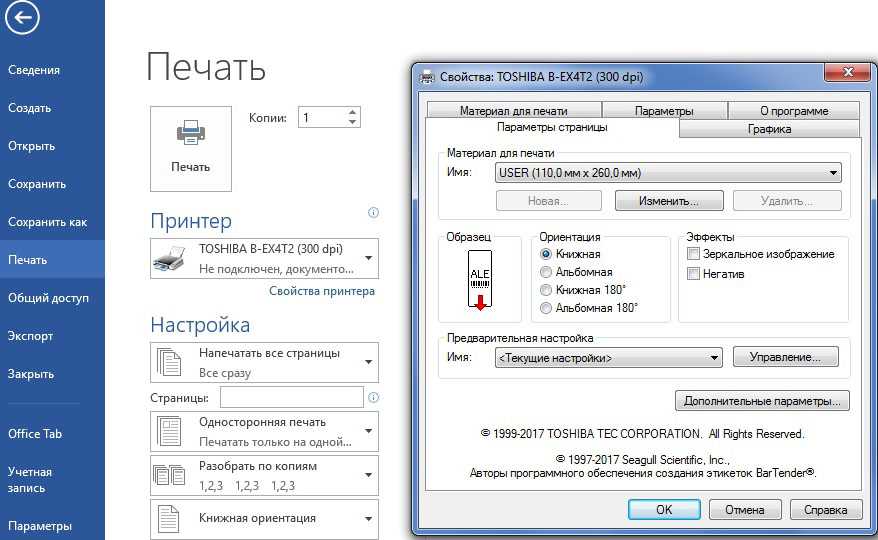Image resolution: width=878 pixels, height=540 pixels.
Task: Switch to the Графика tab
Action: tap(769, 129)
